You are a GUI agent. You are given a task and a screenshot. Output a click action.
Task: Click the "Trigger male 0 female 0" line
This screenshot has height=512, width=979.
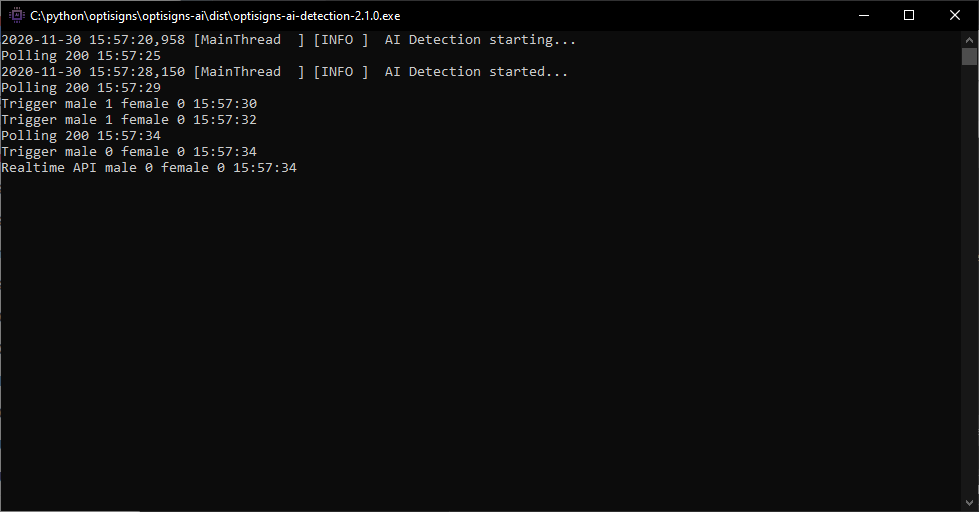[x=129, y=152]
